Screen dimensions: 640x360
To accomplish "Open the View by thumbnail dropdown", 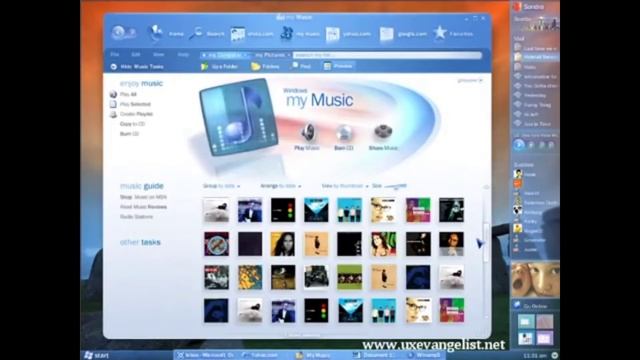I will pyautogui.click(x=345, y=186).
